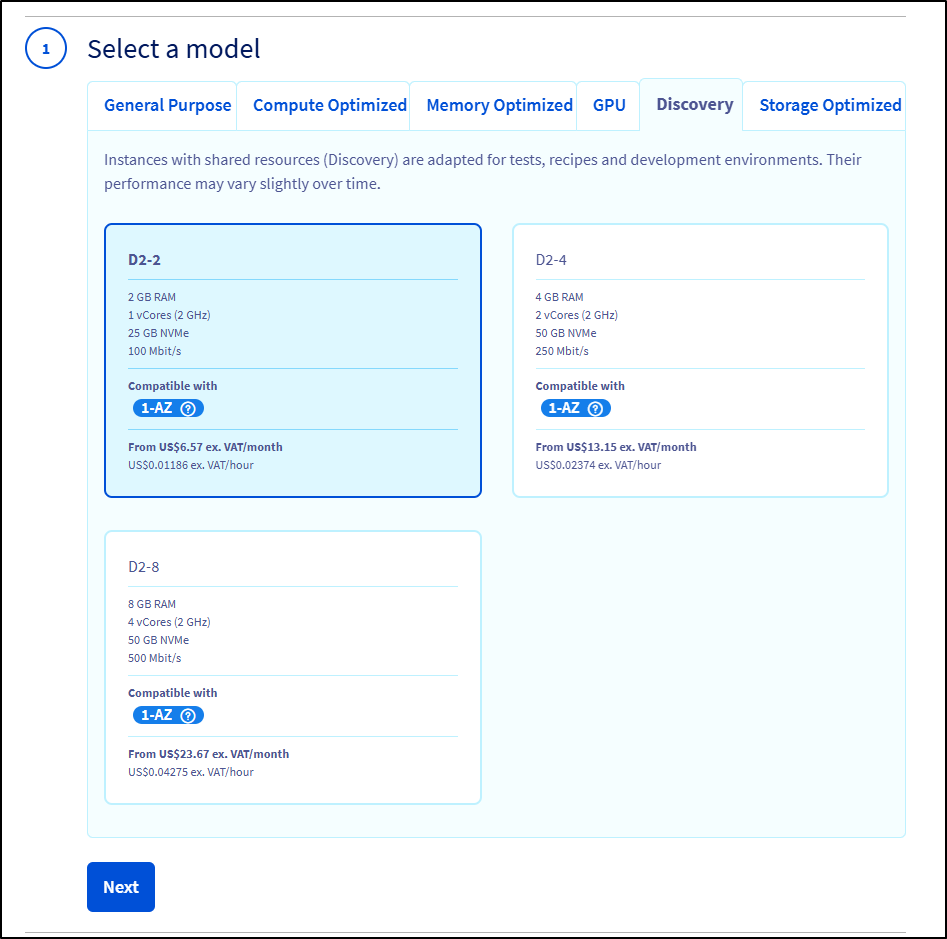947x939 pixels.
Task: Pick the D2-8 instance model card
Action: pyautogui.click(x=292, y=667)
